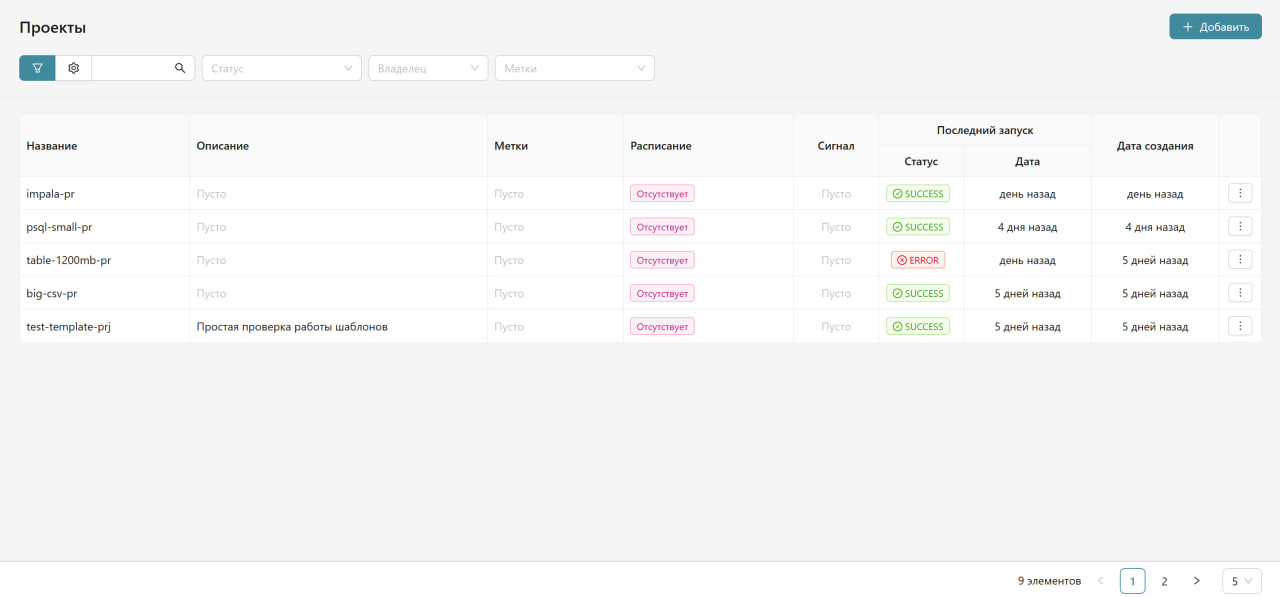The image size is (1280, 597).
Task: Open actions menu for impala-pr
Action: pyautogui.click(x=1240, y=193)
